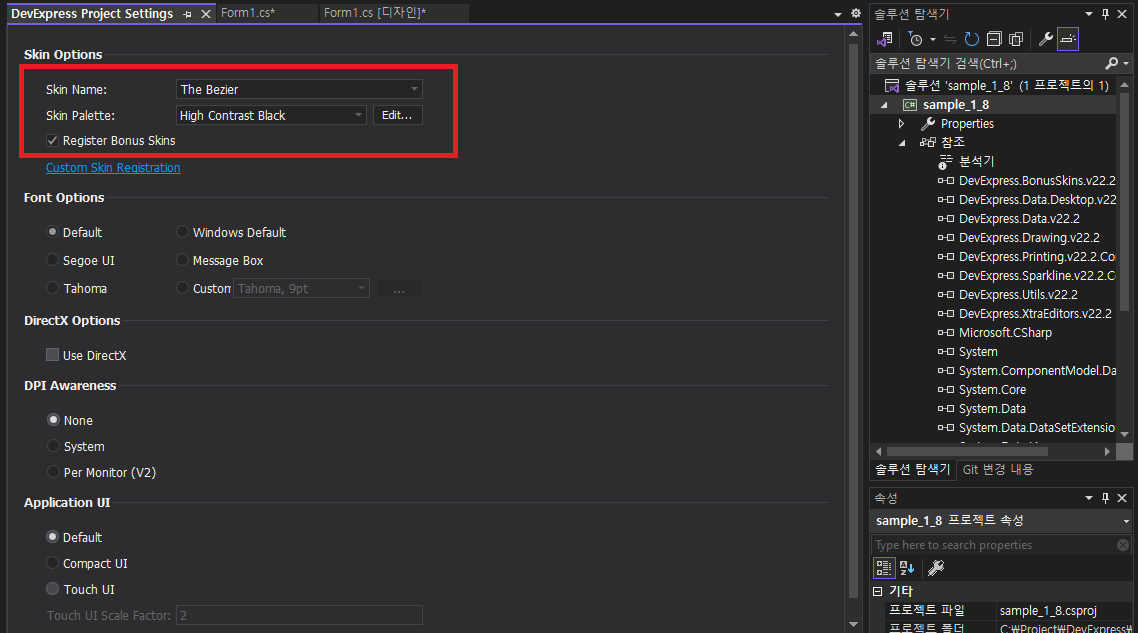1138x633 pixels.
Task: Open the Skin Name dropdown
Action: pos(414,89)
